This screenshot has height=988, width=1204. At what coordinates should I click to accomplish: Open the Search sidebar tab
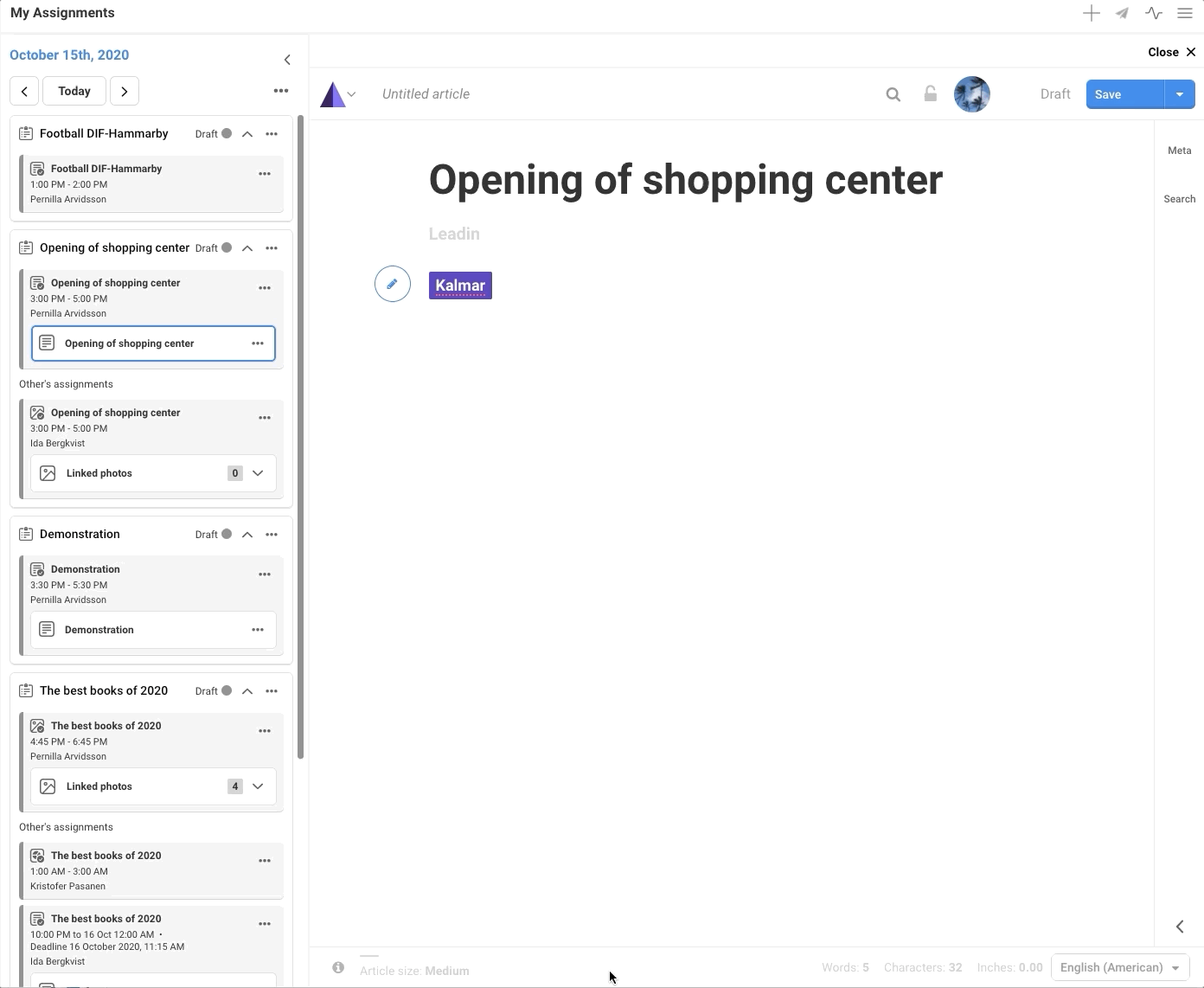(1179, 199)
